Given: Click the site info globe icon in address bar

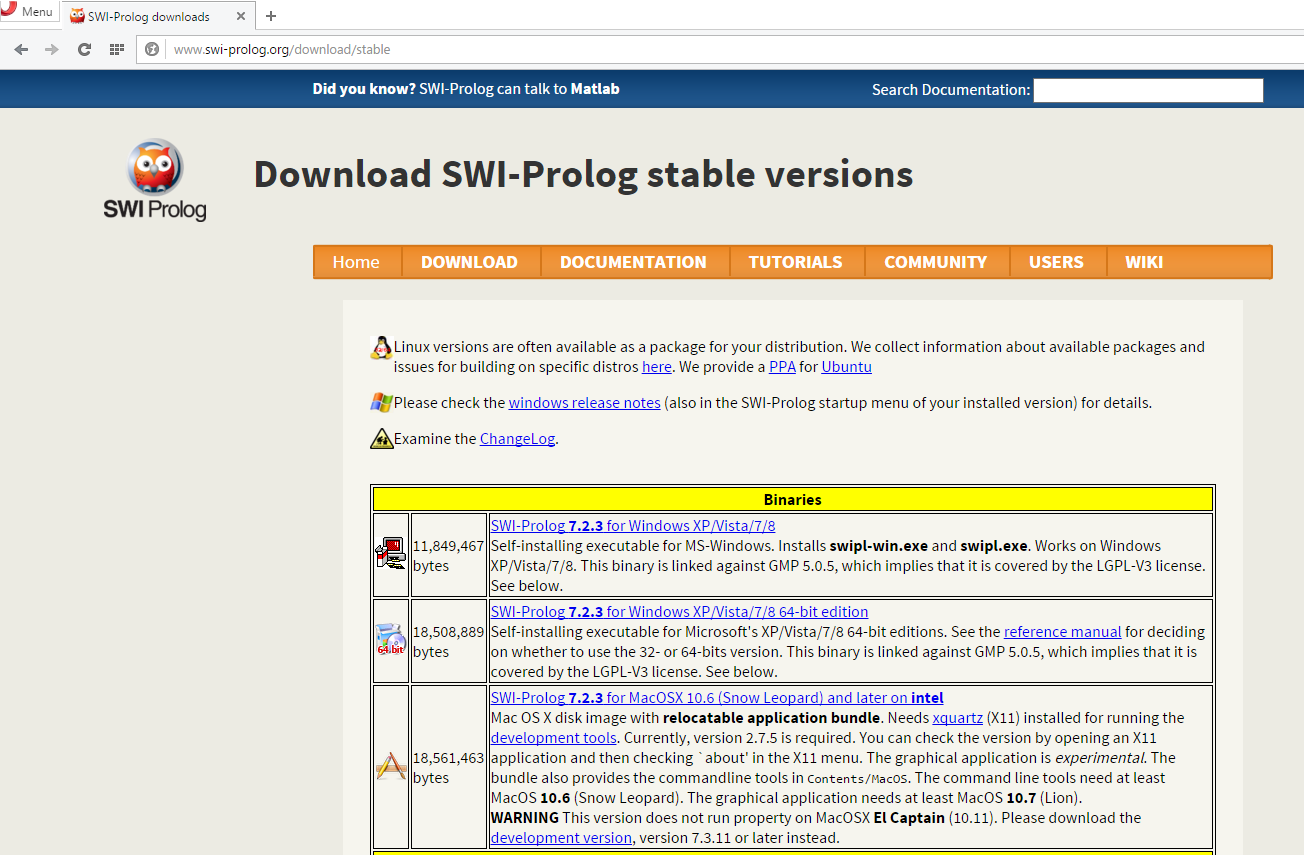Looking at the screenshot, I should point(152,49).
